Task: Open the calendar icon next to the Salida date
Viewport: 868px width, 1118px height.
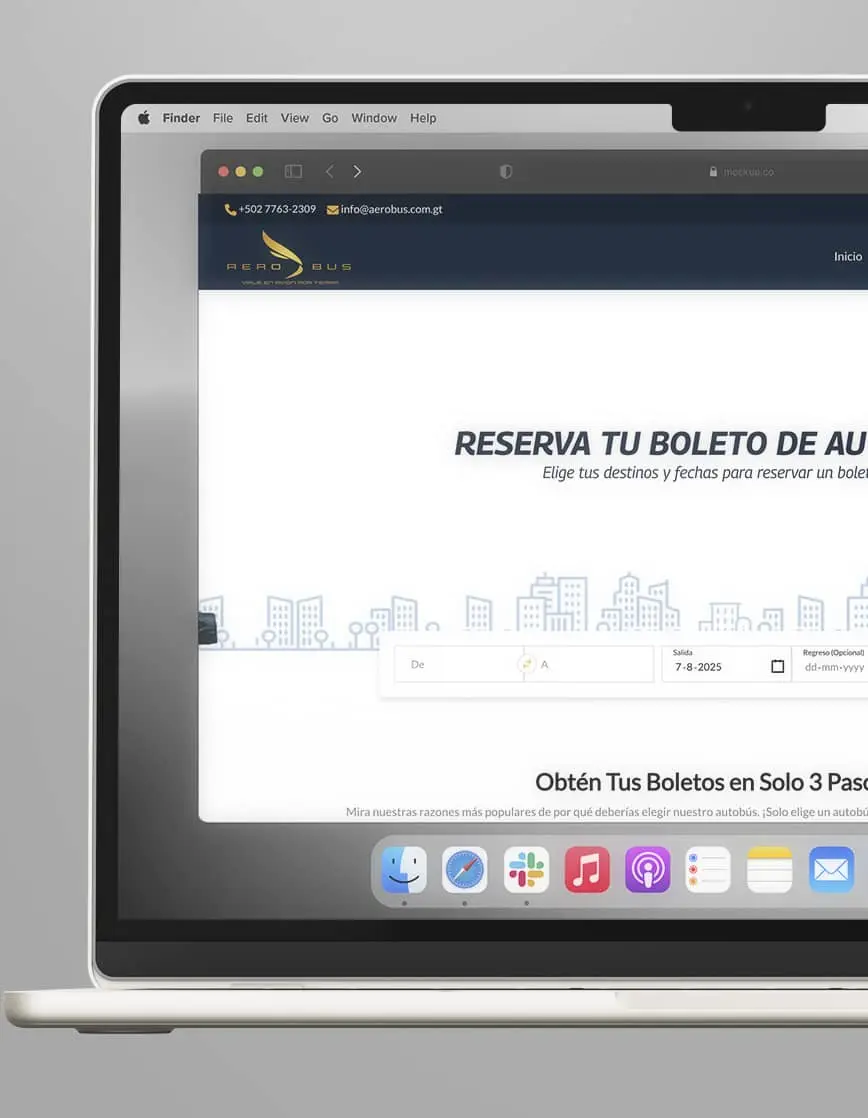Action: pyautogui.click(x=778, y=666)
